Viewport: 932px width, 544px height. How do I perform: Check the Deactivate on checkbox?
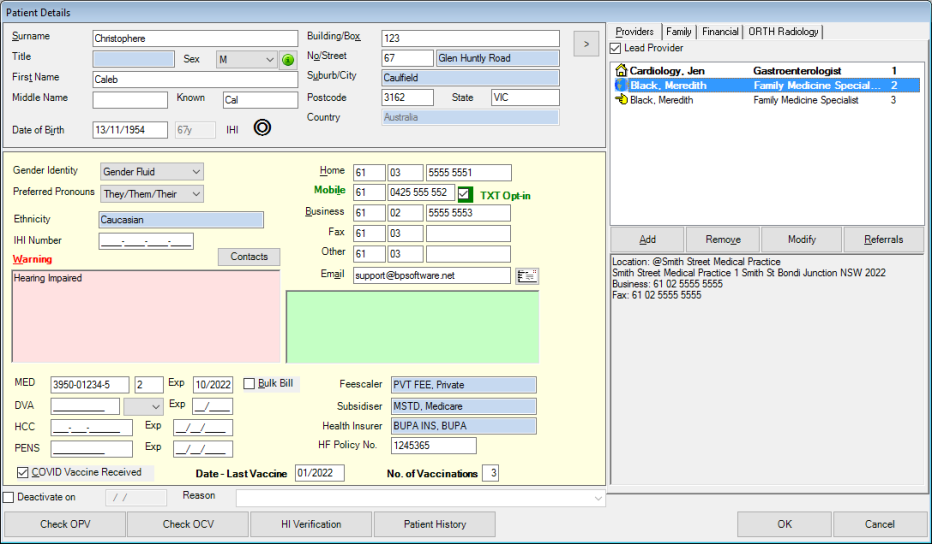(x=8, y=497)
